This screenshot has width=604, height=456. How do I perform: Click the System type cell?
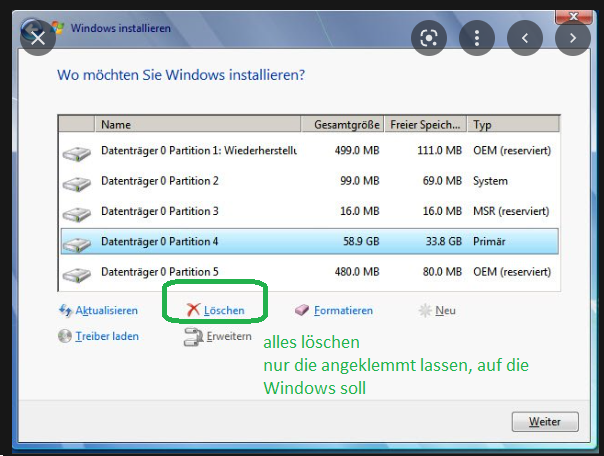point(490,181)
